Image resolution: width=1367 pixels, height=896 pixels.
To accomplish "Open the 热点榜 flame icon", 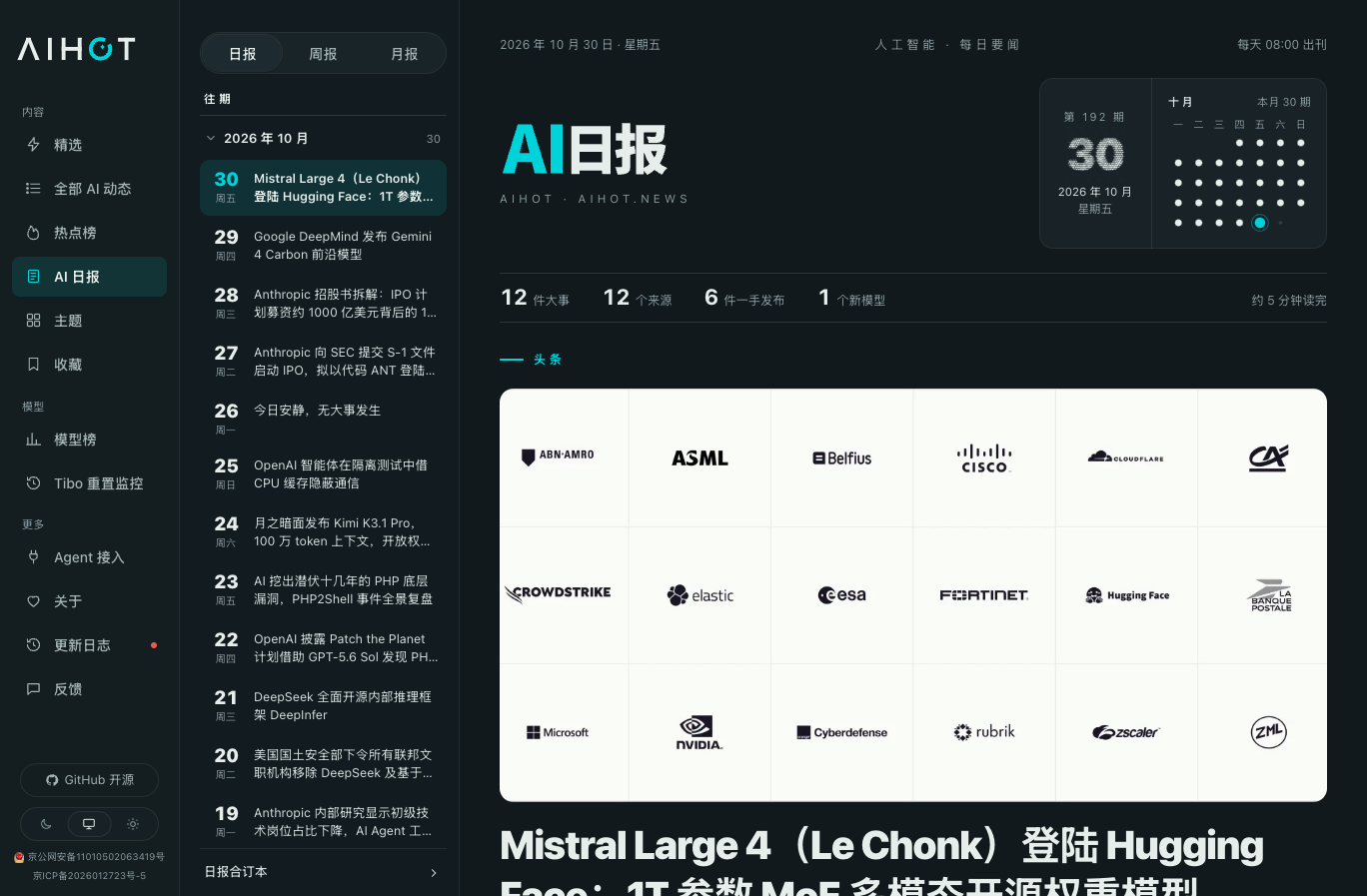I will click(33, 233).
